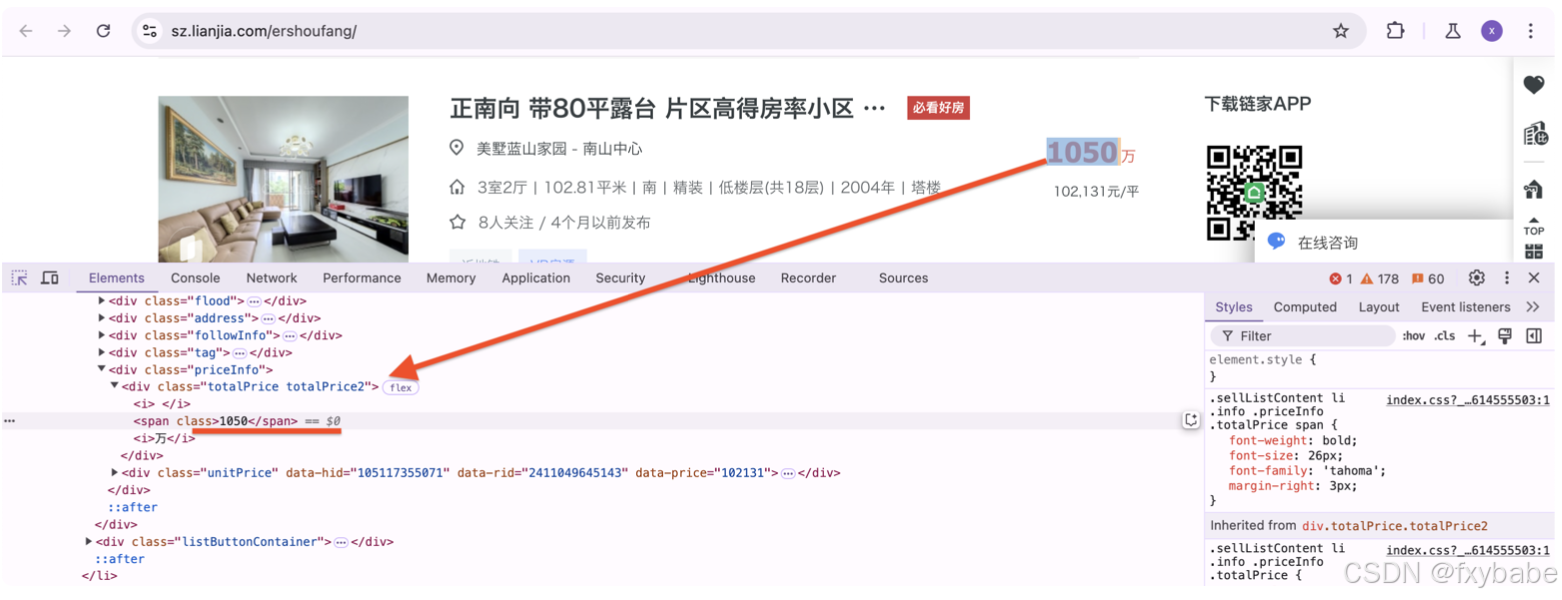Screen dimensions: 1562x600
Task: Show the 1 error indicator
Action: pos(1341,279)
